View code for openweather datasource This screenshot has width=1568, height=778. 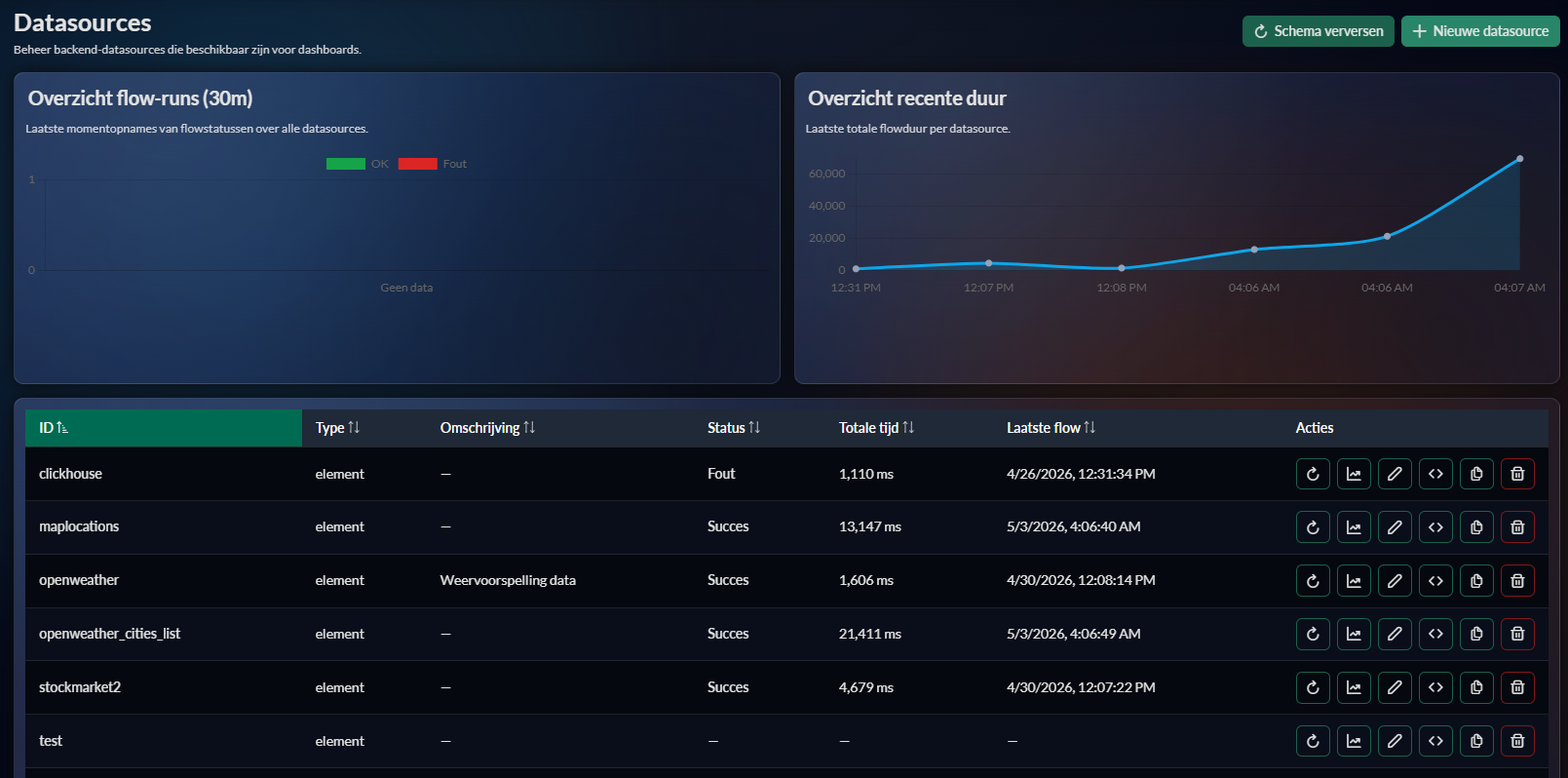pos(1435,581)
